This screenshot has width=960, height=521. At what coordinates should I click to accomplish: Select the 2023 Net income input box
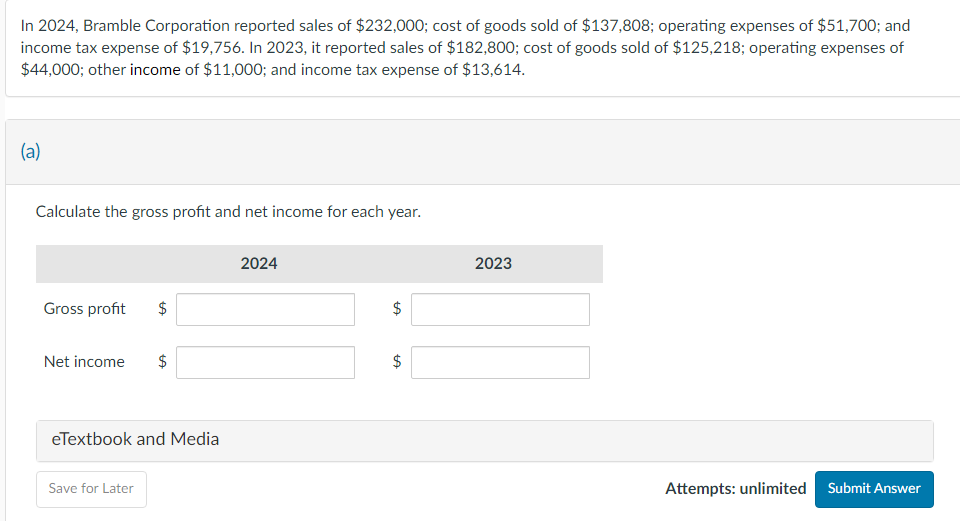500,362
